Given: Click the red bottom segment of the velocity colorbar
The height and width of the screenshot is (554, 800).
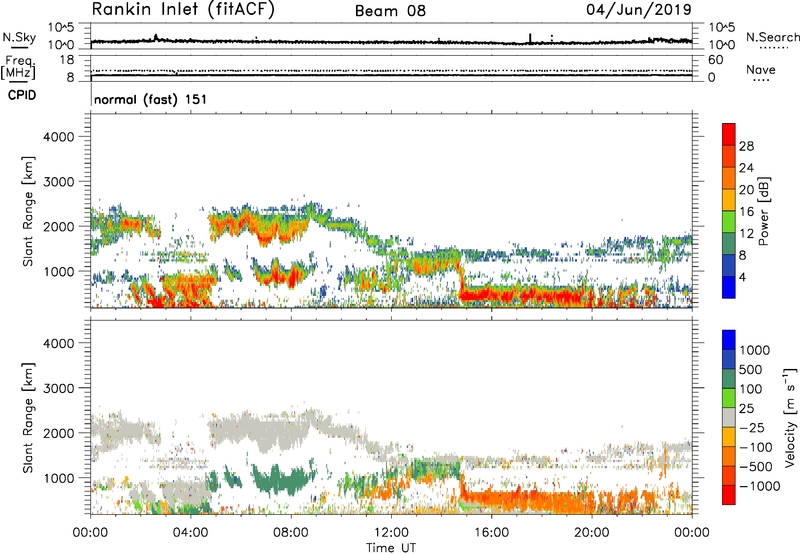Looking at the screenshot, I should [729, 495].
